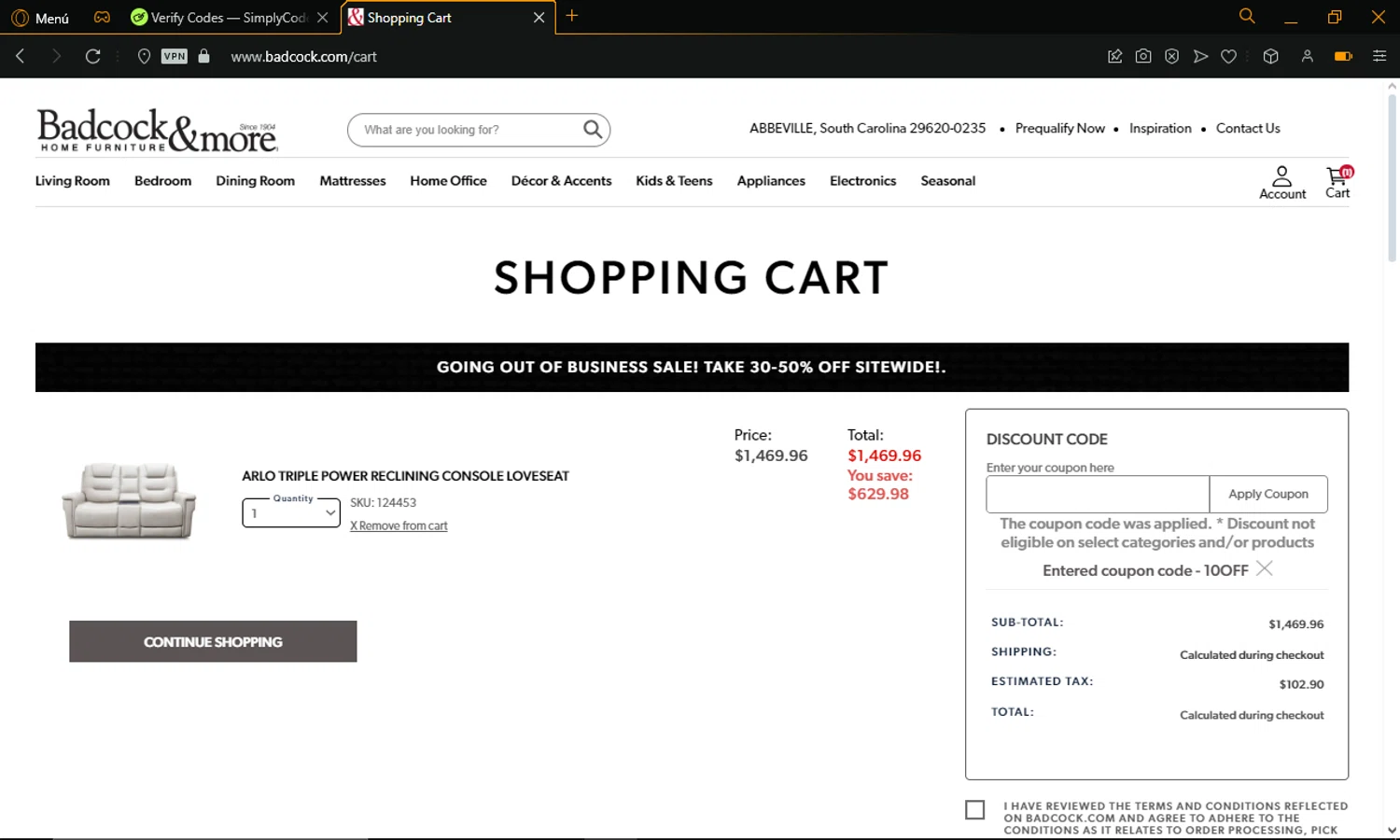Click Remove from cart link

pyautogui.click(x=399, y=526)
